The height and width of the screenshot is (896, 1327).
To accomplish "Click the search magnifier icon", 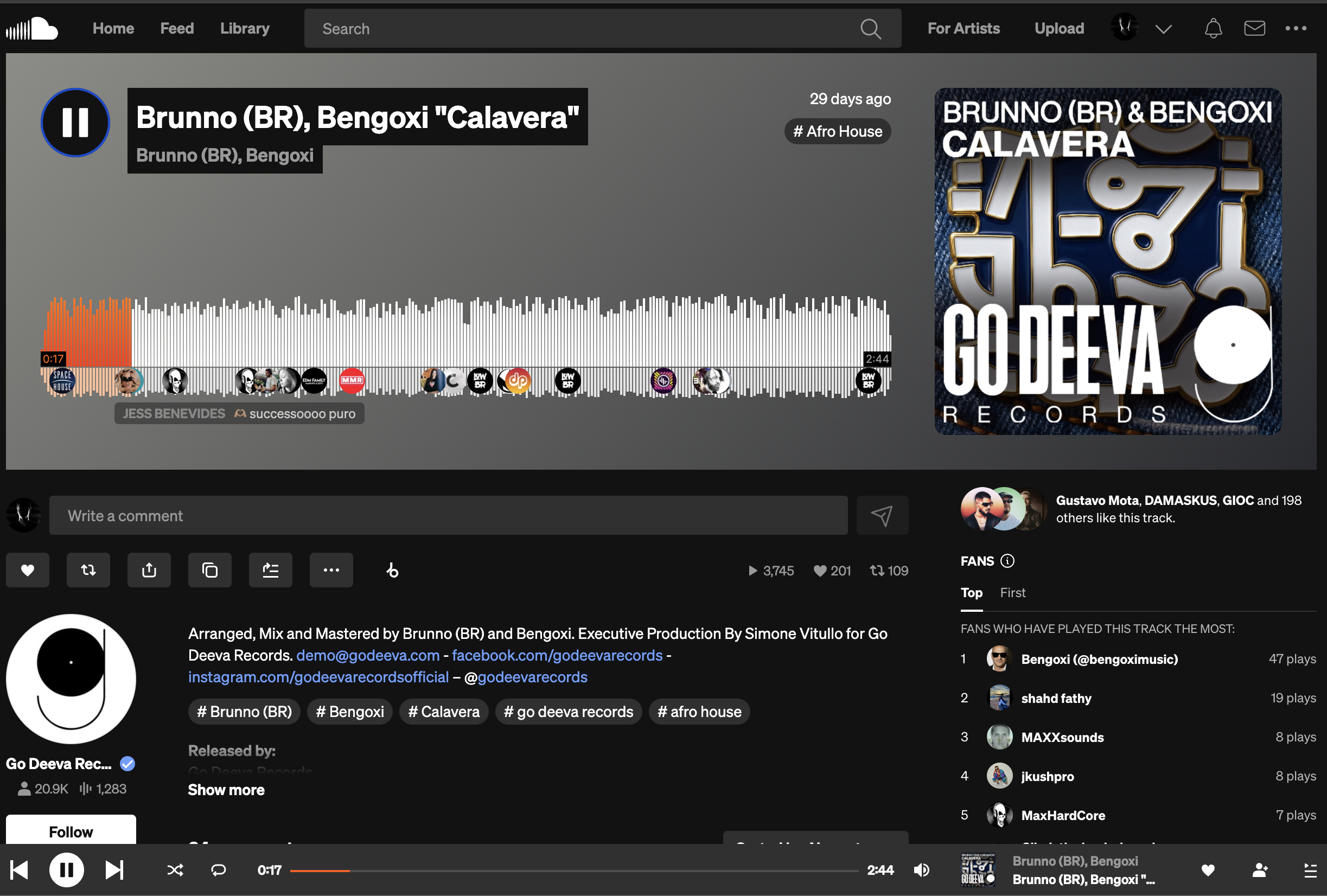I will [870, 29].
